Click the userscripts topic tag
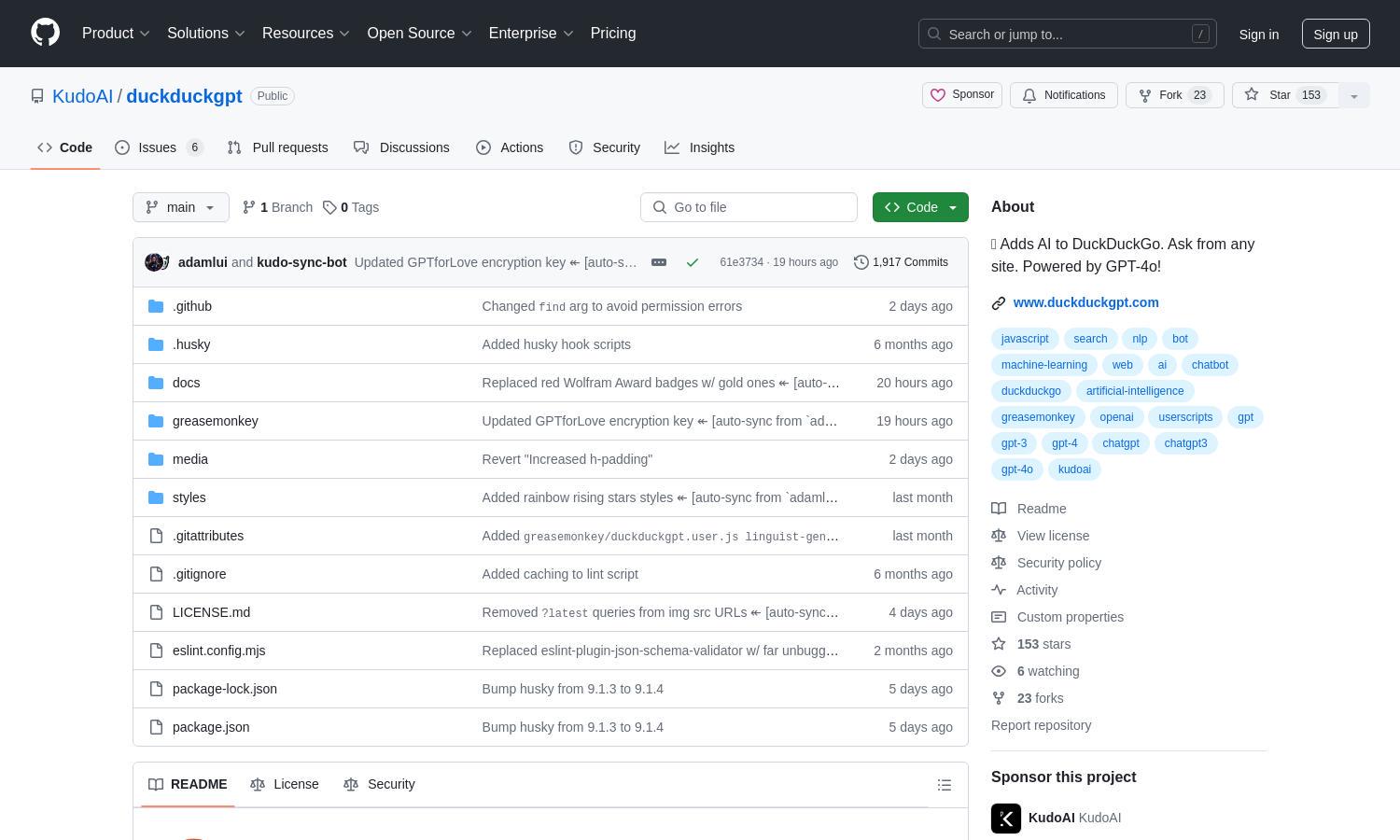The image size is (1400, 840). [x=1185, y=417]
